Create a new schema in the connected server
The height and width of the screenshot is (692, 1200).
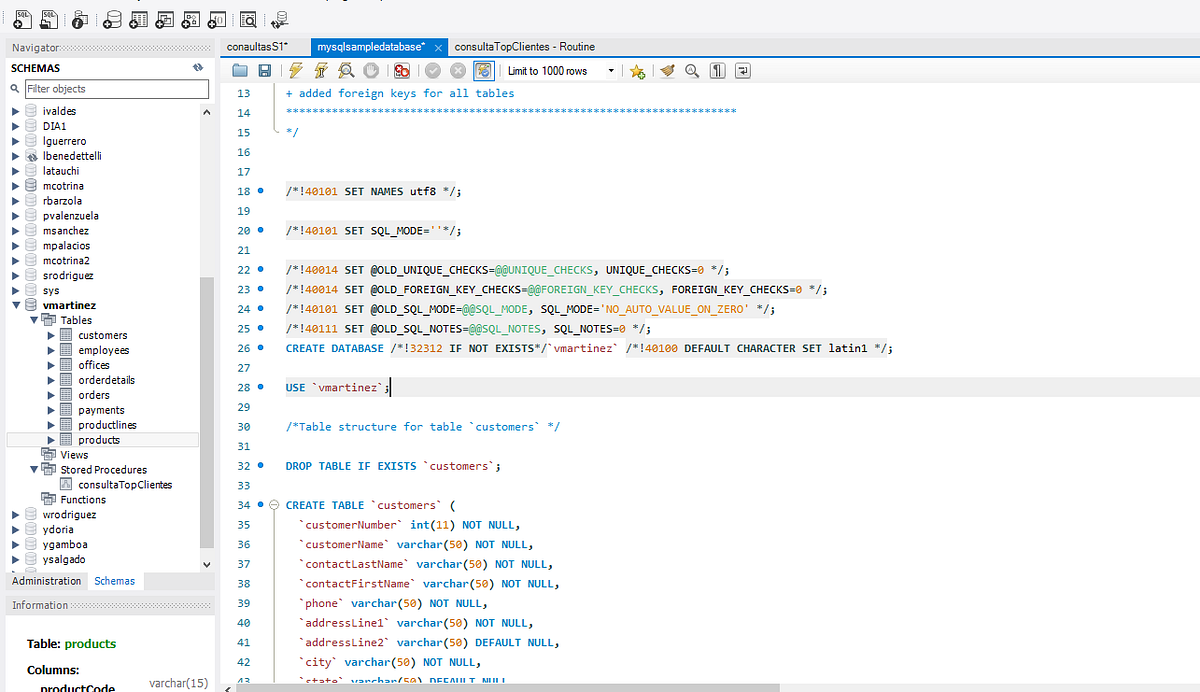(111, 18)
